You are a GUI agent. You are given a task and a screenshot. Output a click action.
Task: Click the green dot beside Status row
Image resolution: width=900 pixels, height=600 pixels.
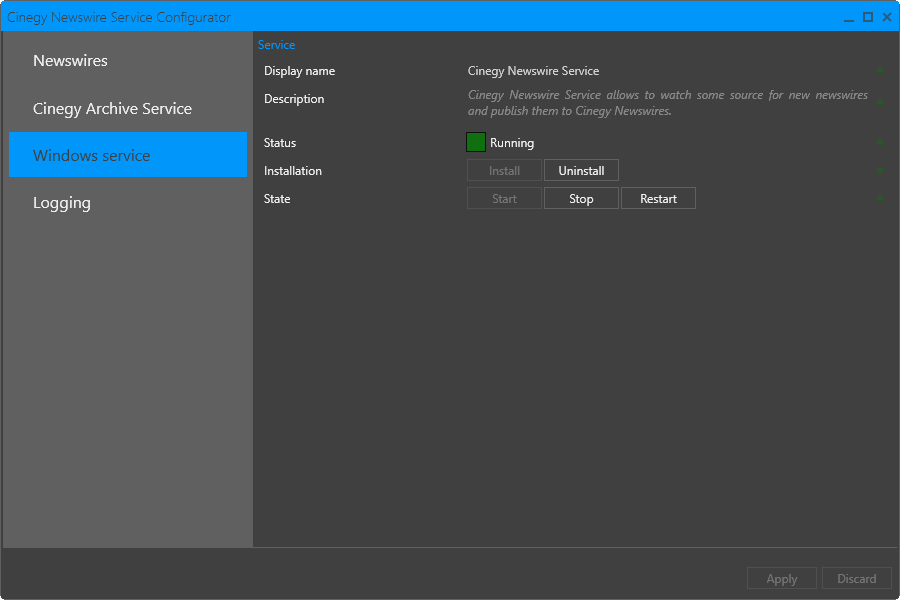tap(880, 142)
